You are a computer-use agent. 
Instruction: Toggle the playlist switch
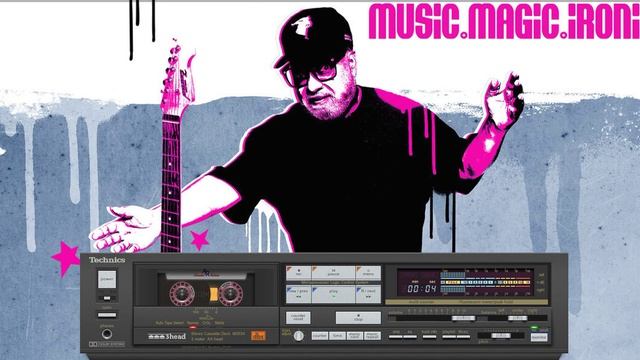[449, 336]
